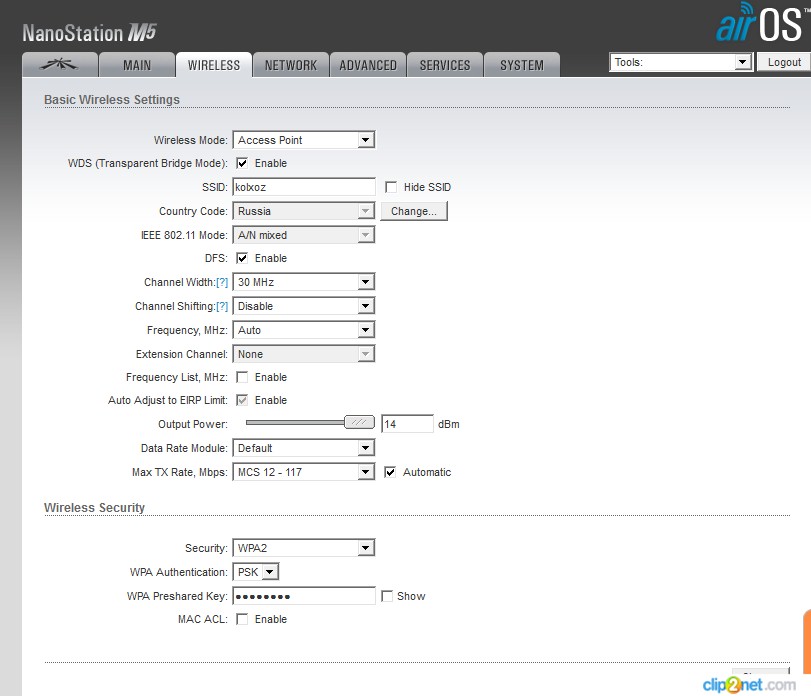Screen dimensions: 811x696
Task: Toggle the DFS Enable checkbox
Action: click(x=242, y=258)
